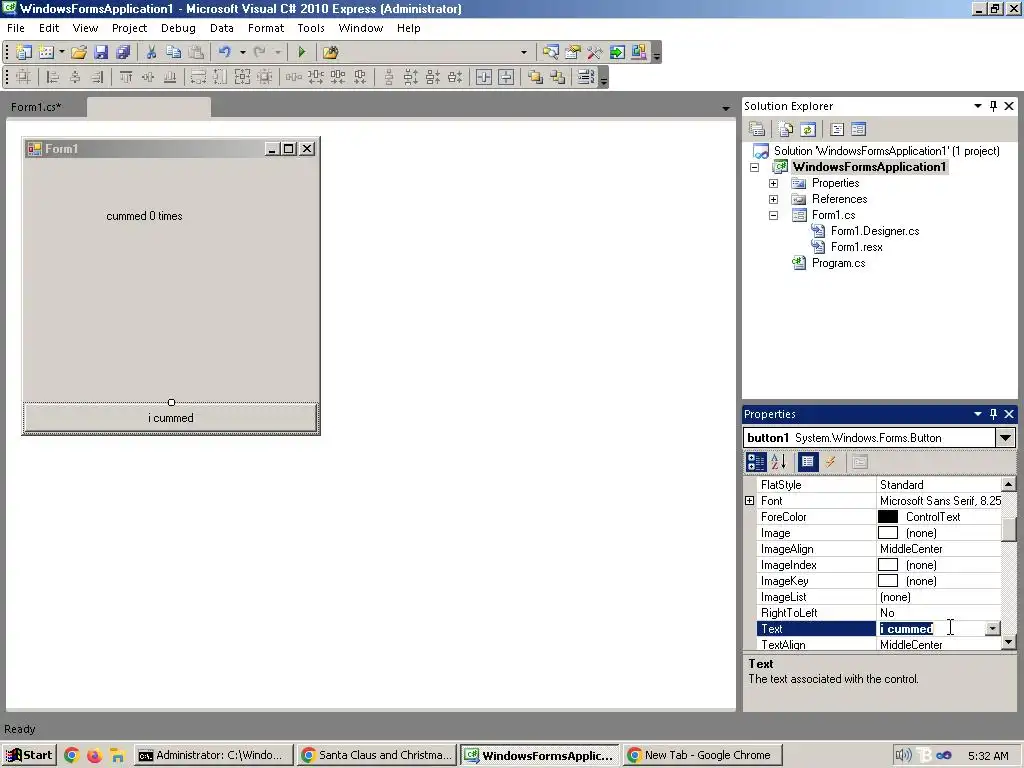Viewport: 1024px width, 768px height.
Task: Click the Properties grid scroll-up arrow
Action: click(x=1008, y=485)
